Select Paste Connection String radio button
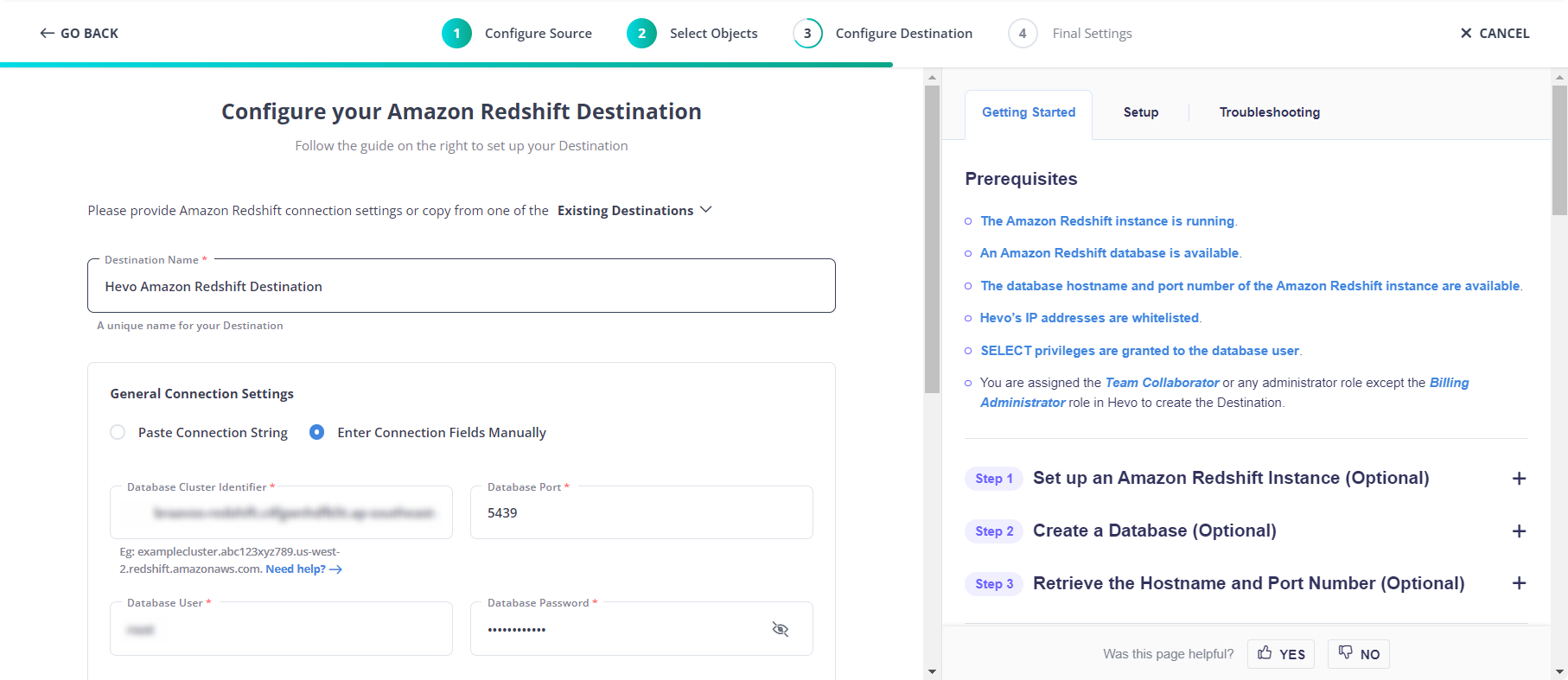The image size is (1568, 680). 118,432
